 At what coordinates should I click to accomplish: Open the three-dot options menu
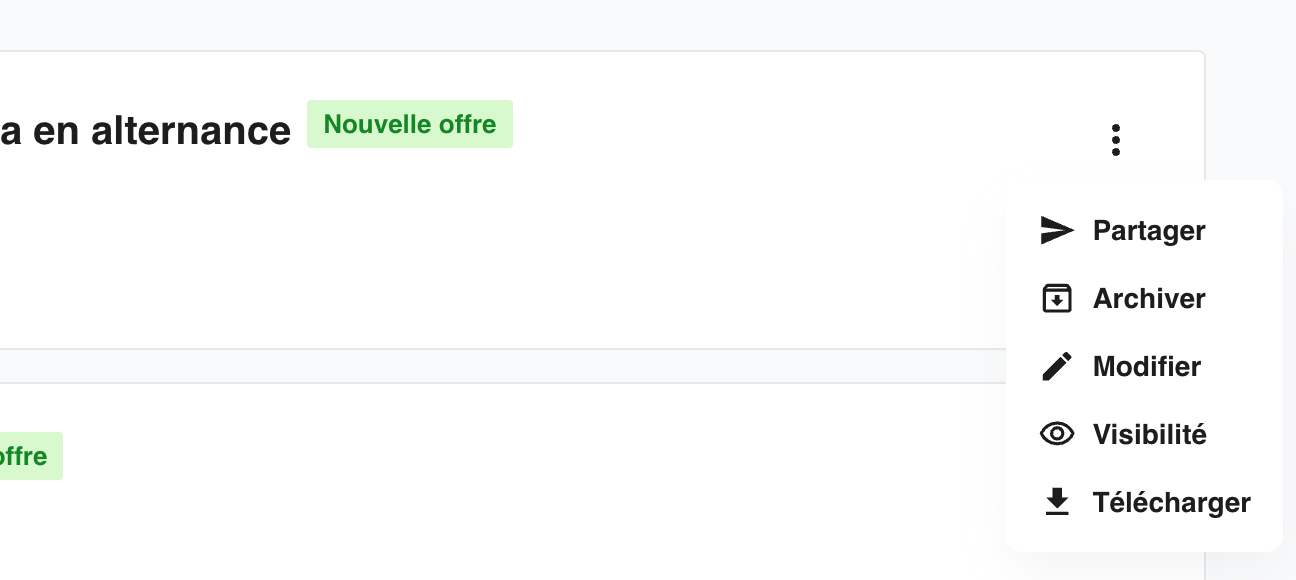pos(1116,140)
